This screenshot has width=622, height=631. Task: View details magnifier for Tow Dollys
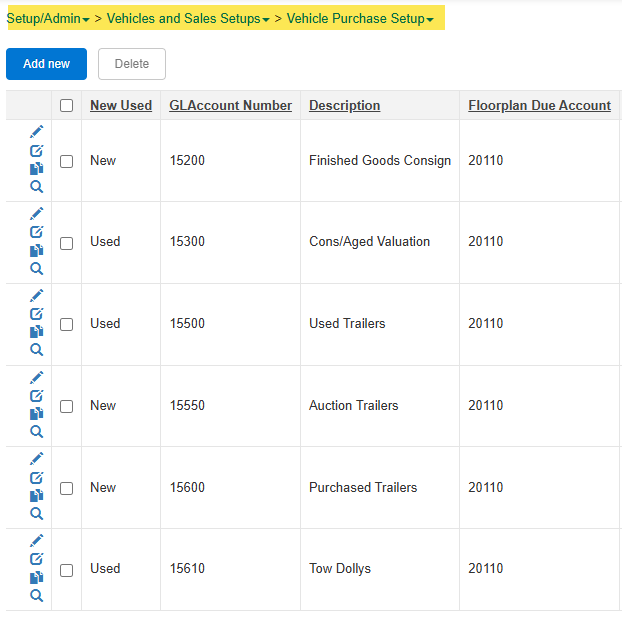click(x=37, y=596)
